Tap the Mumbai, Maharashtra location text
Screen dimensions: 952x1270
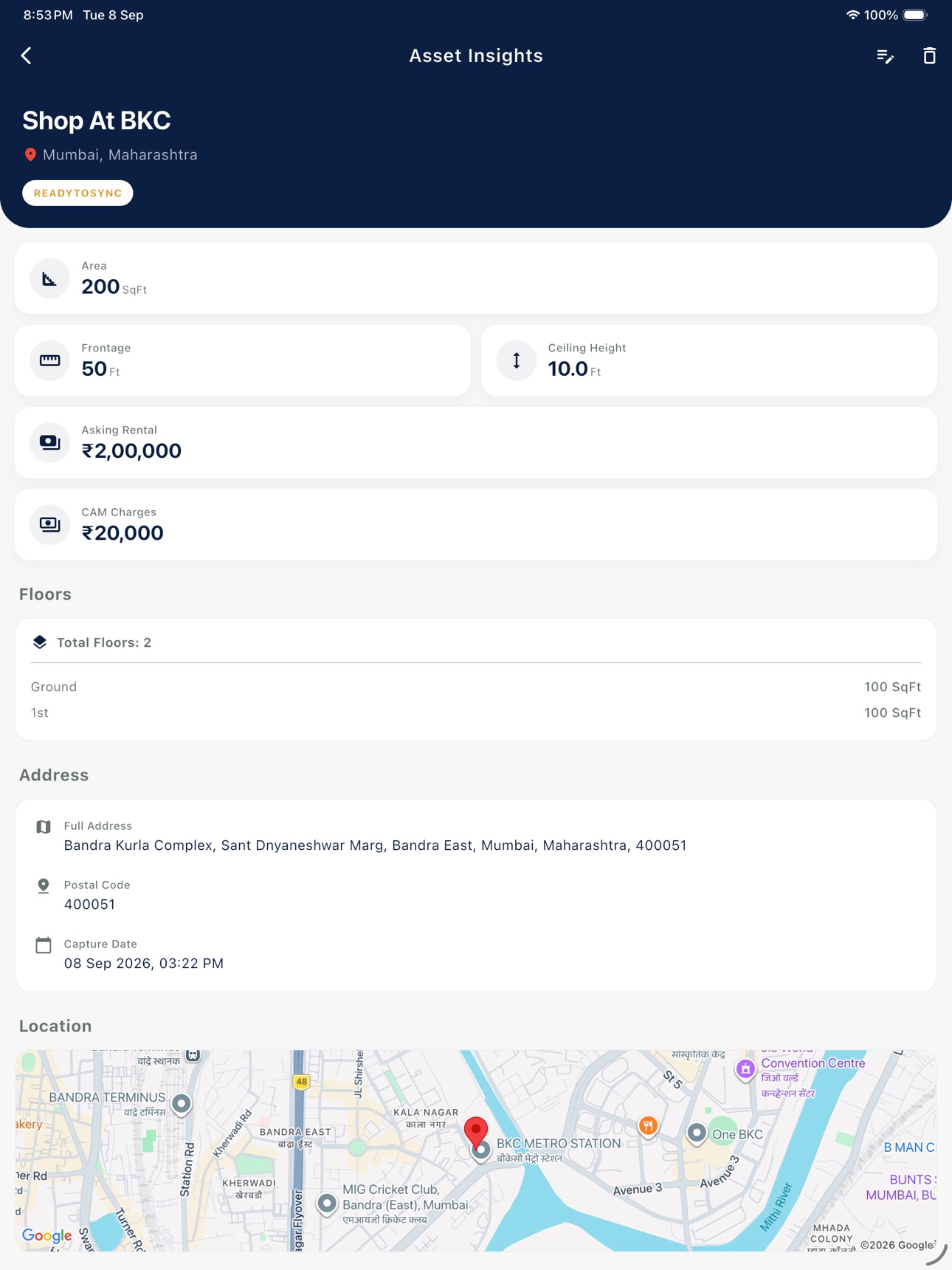pyautogui.click(x=120, y=155)
